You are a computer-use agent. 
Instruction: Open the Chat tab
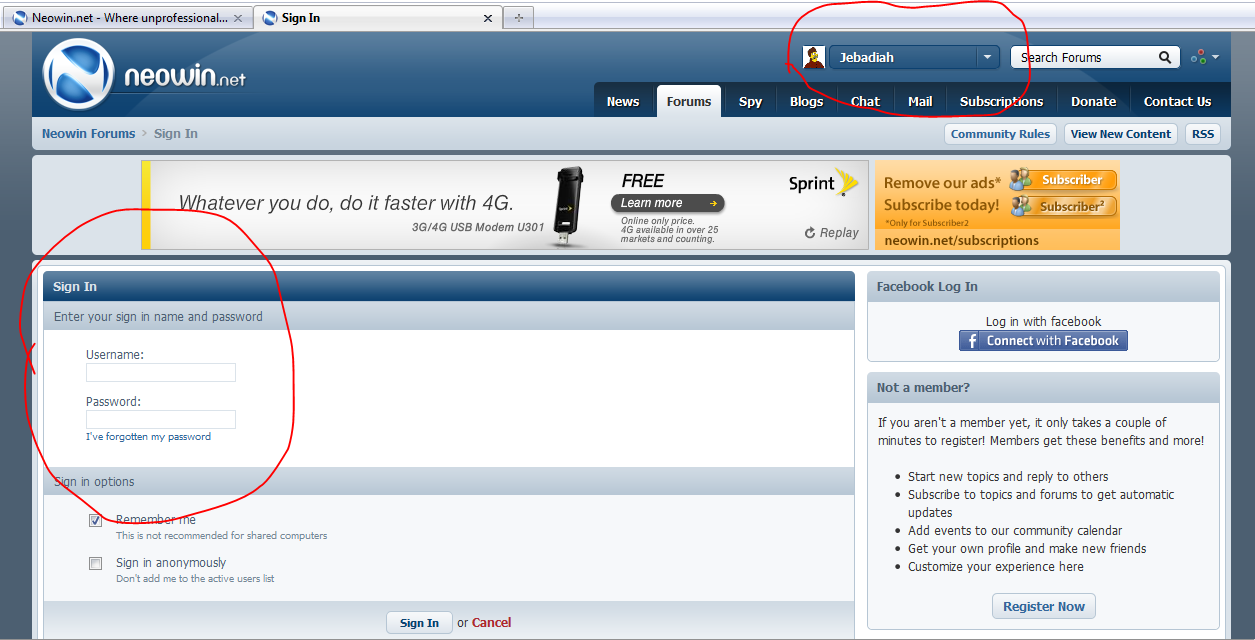tap(865, 101)
